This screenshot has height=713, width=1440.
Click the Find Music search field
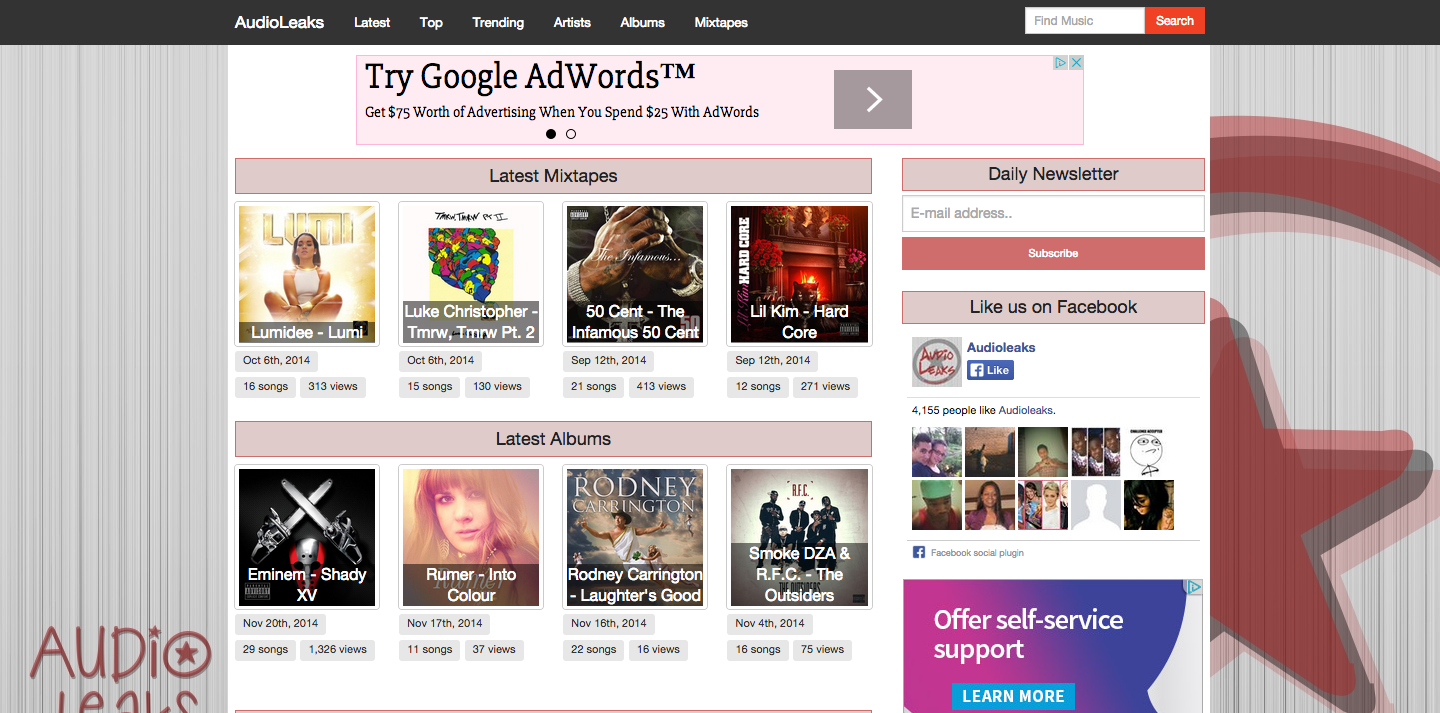(1085, 20)
